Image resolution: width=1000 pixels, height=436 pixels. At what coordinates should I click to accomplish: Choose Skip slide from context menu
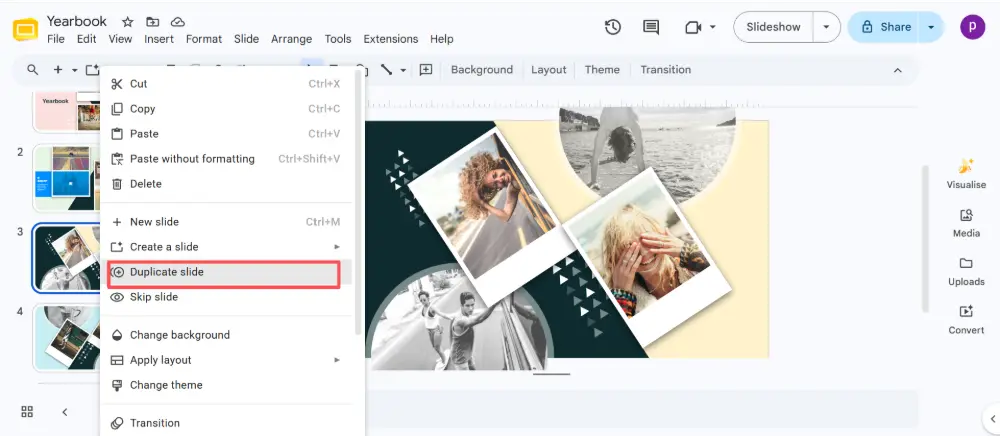pyautogui.click(x=226, y=297)
